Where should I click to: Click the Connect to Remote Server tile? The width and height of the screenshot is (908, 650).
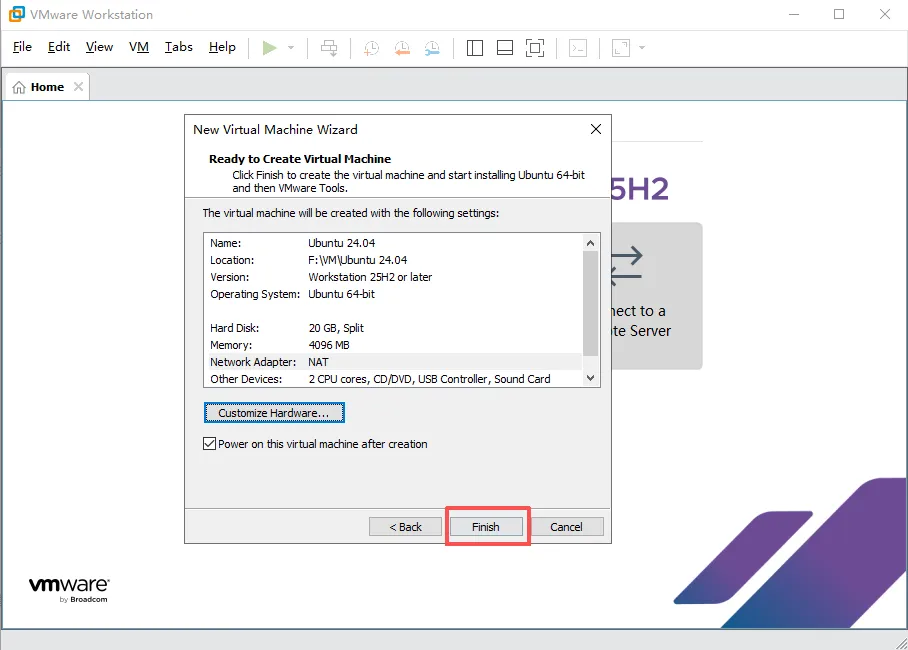coord(657,296)
